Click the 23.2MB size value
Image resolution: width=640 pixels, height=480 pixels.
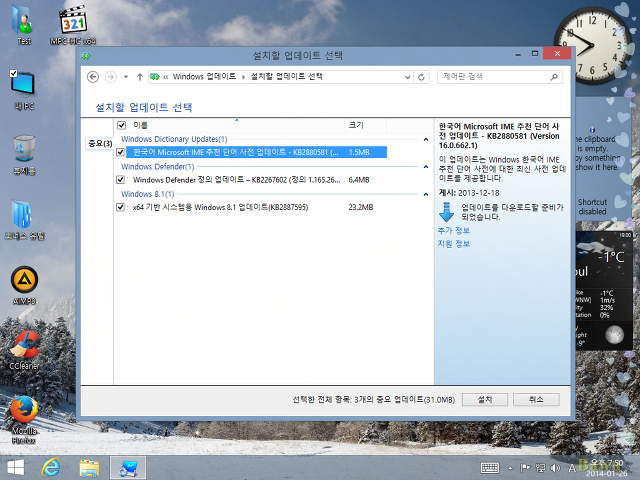[x=361, y=207]
